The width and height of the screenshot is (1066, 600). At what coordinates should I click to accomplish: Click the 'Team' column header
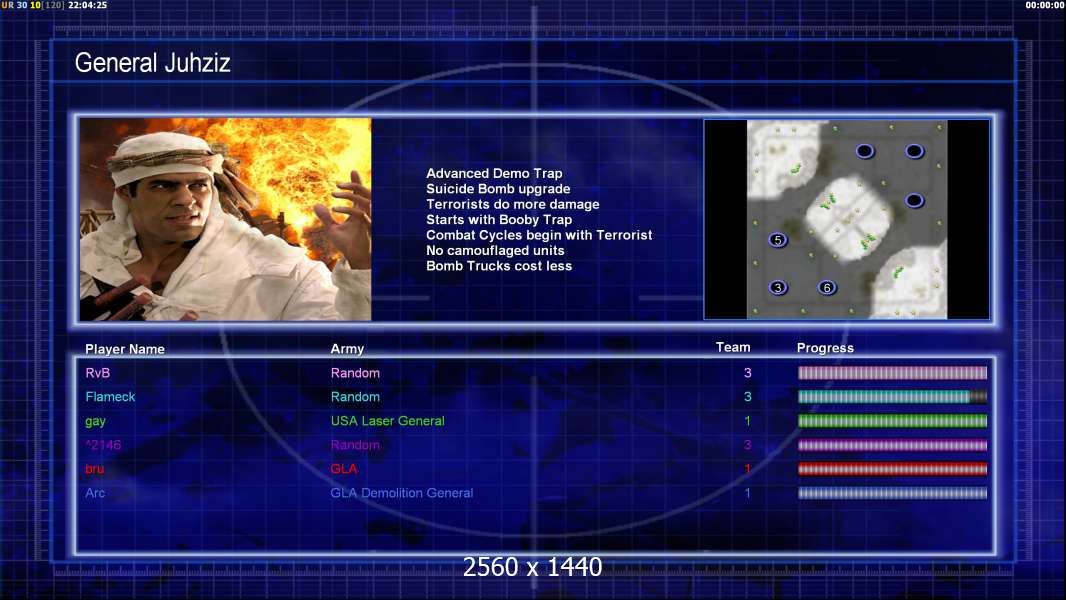pos(733,347)
